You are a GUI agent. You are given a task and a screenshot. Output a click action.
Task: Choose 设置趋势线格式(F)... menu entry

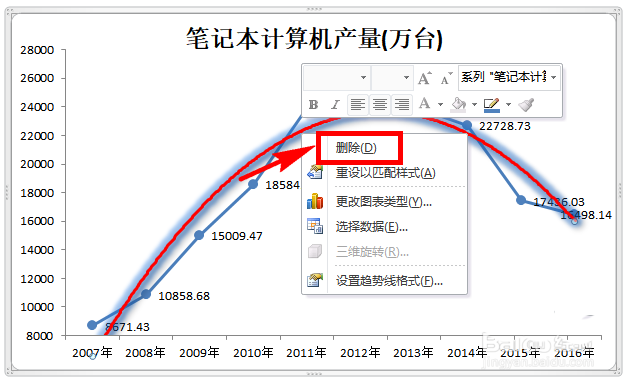[x=389, y=280]
